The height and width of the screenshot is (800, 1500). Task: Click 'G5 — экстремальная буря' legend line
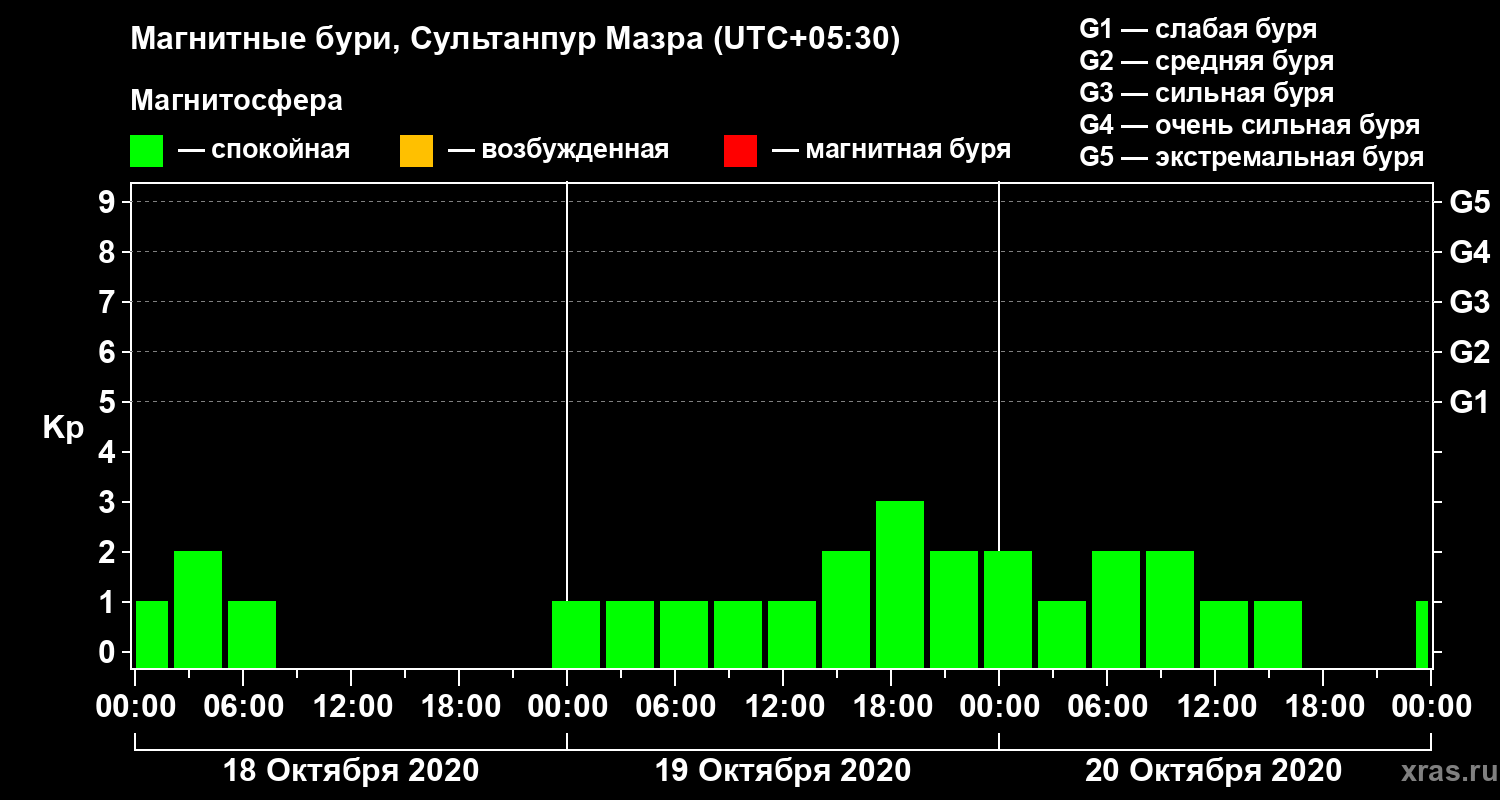1251,158
